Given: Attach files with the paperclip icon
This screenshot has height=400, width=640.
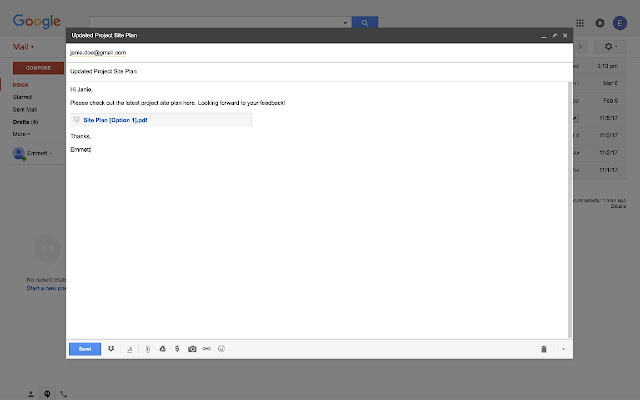Looking at the screenshot, I should [148, 349].
